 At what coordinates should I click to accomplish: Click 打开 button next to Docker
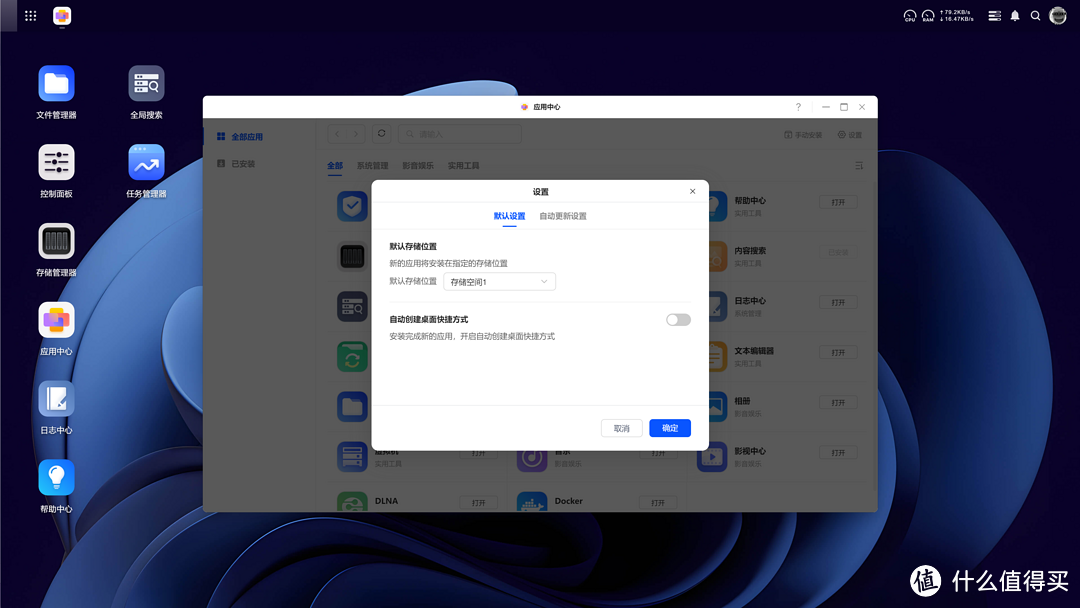click(658, 503)
